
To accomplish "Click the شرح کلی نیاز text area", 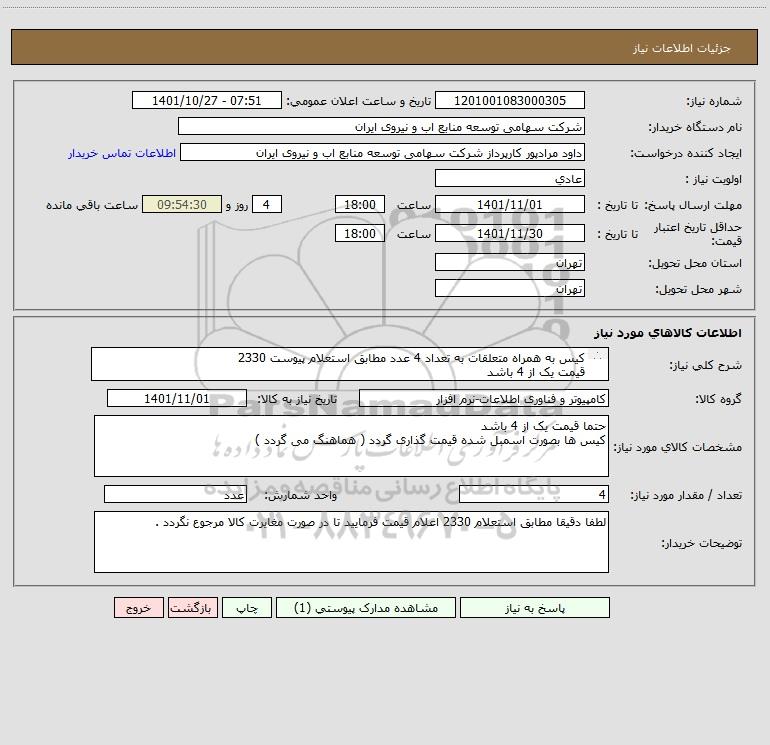I will tap(350, 364).
